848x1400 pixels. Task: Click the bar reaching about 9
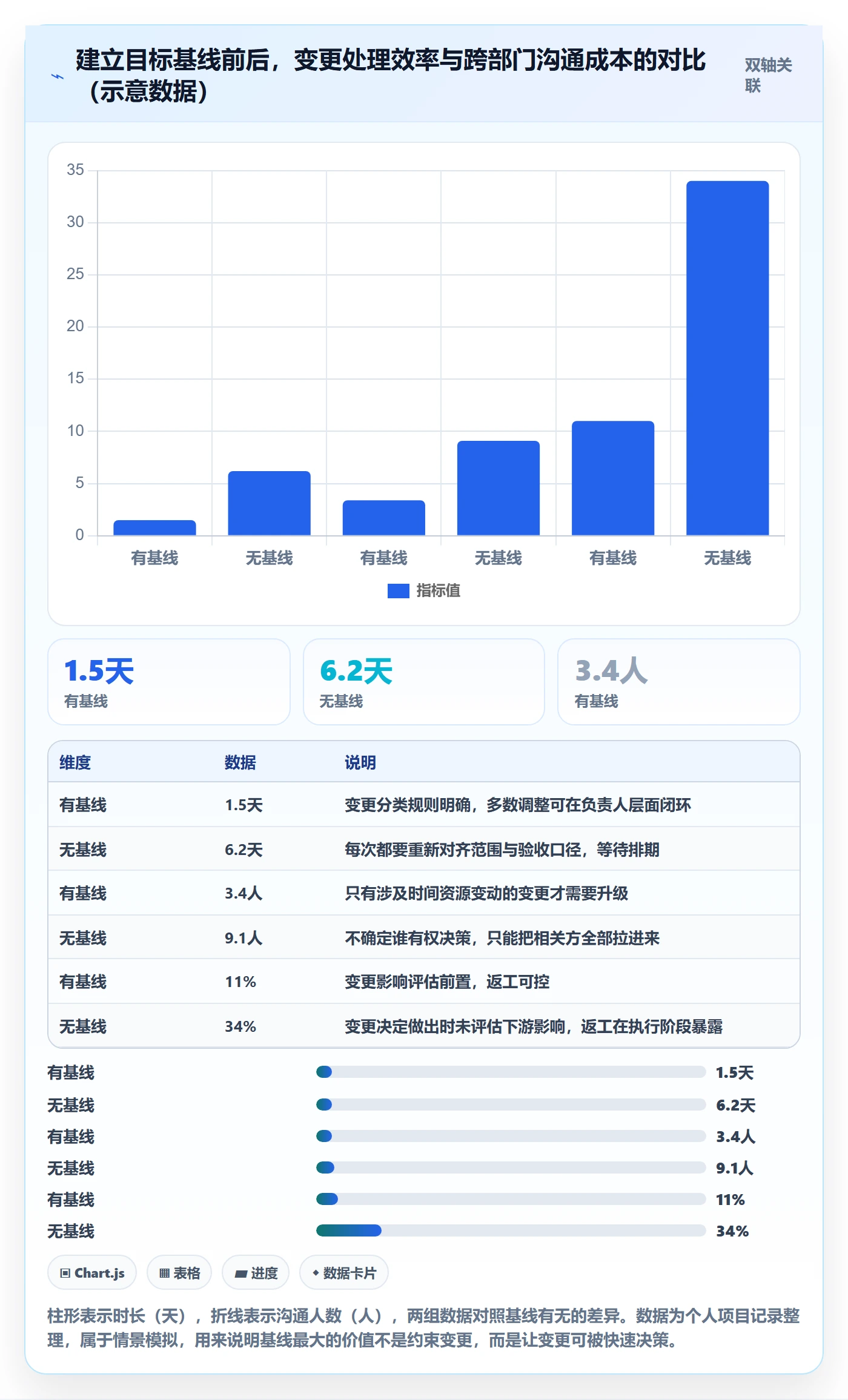coord(499,488)
